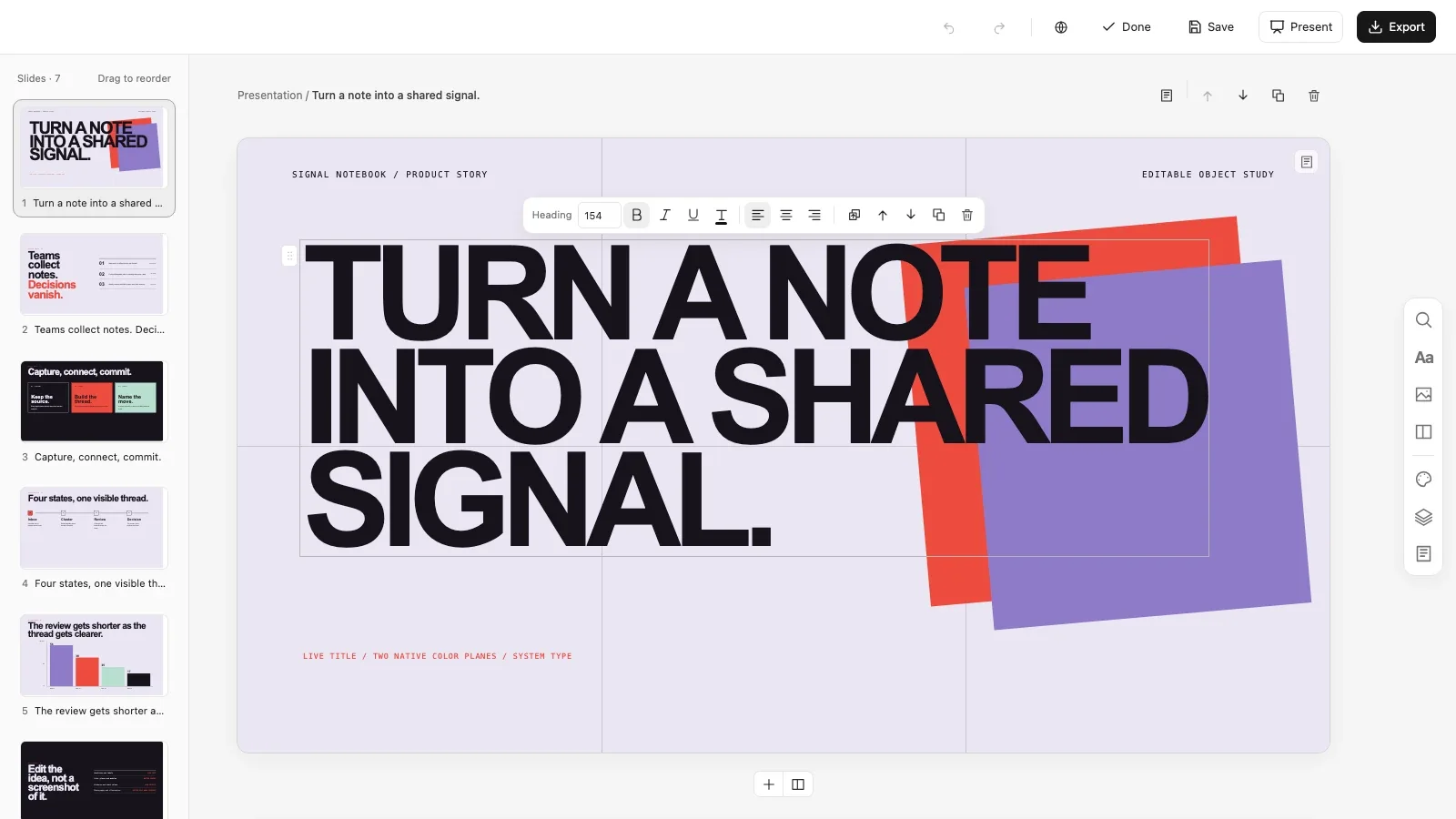The width and height of the screenshot is (1456, 819).
Task: Click the font size field showing 154
Action: point(599,216)
